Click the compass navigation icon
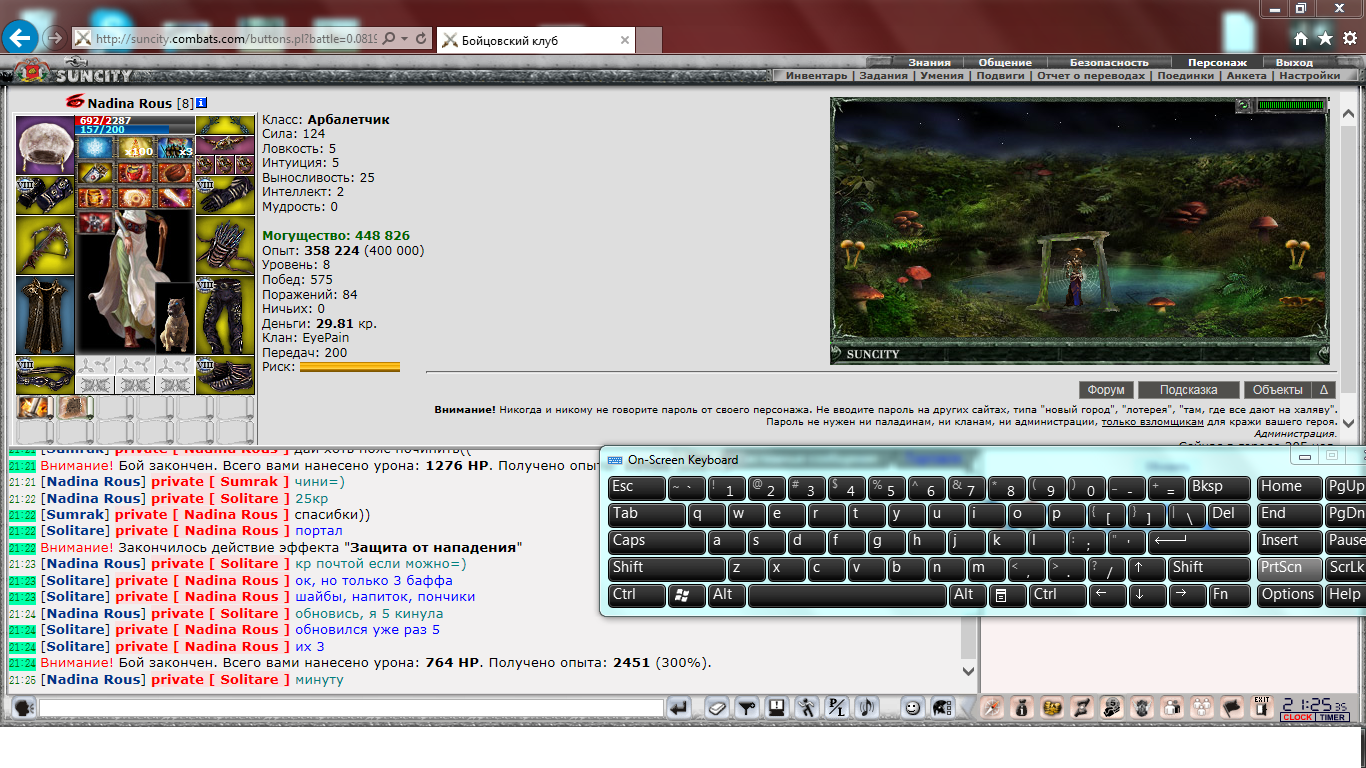 click(x=991, y=708)
